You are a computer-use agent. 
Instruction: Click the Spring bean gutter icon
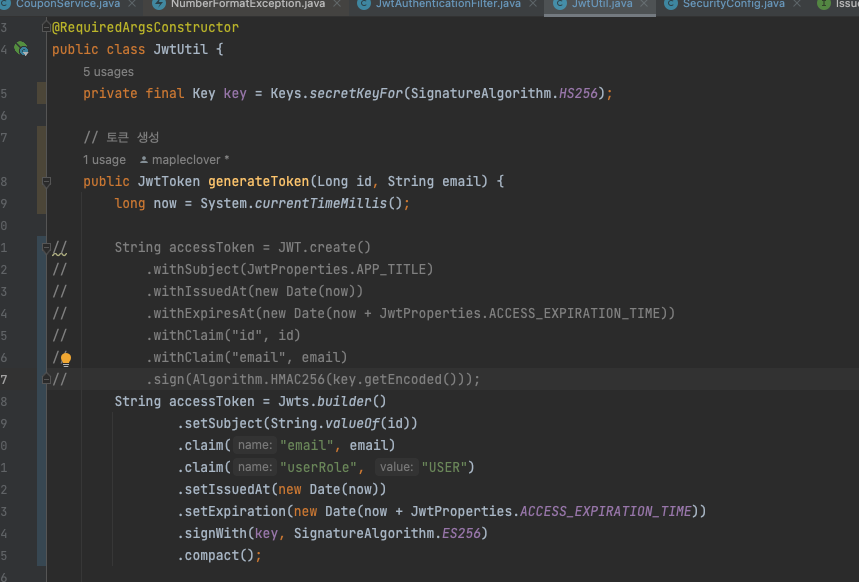(x=21, y=49)
